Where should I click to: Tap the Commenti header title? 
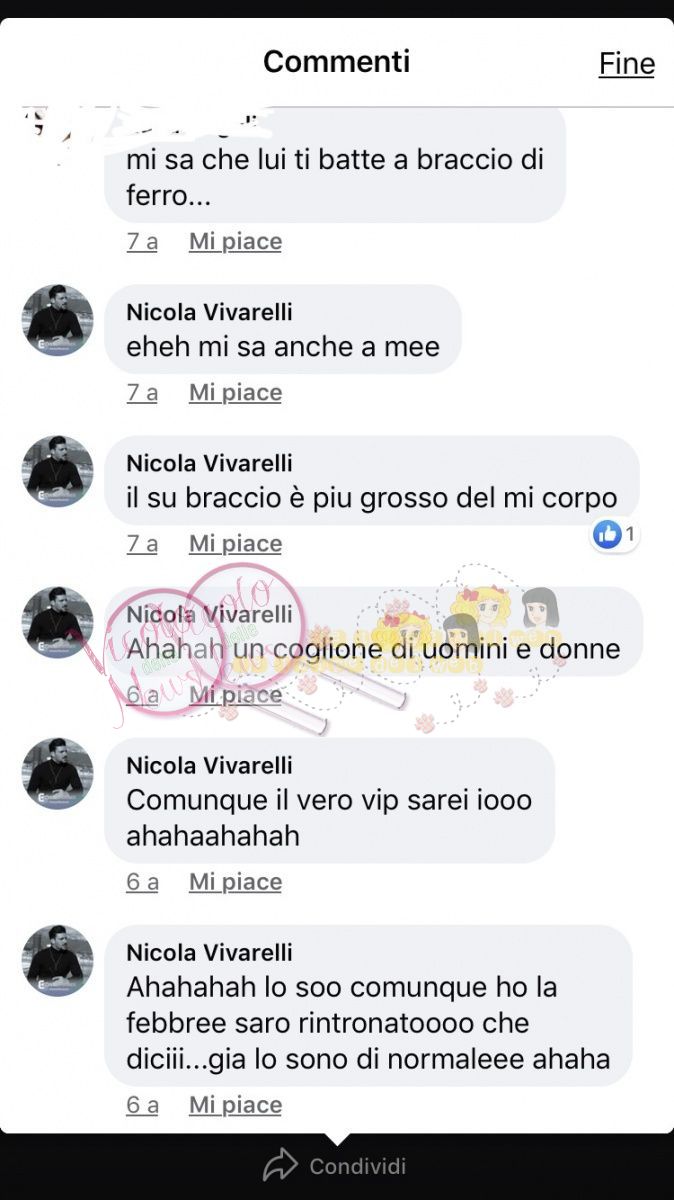pos(337,61)
